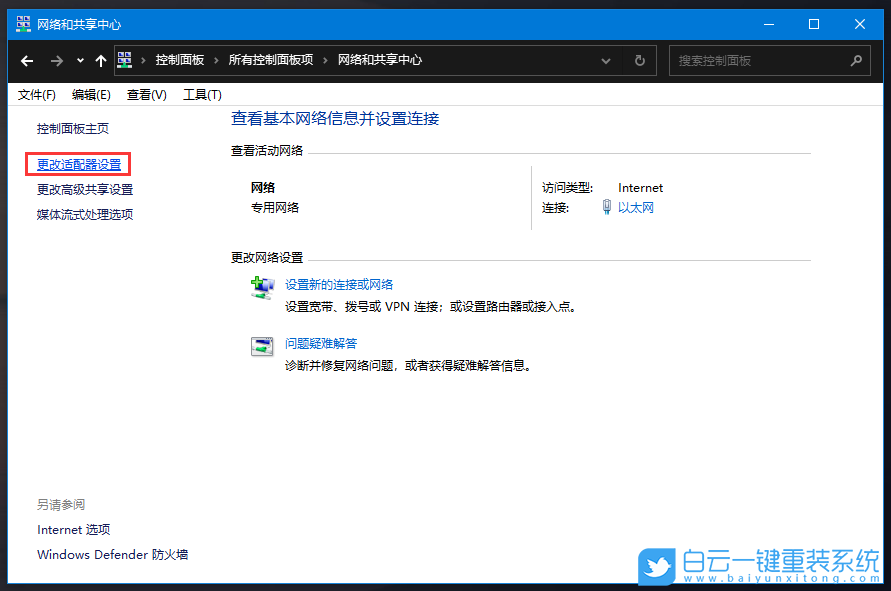891x591 pixels.
Task: Click the Ethernet adapter icon next to 以太网
Action: coord(607,207)
